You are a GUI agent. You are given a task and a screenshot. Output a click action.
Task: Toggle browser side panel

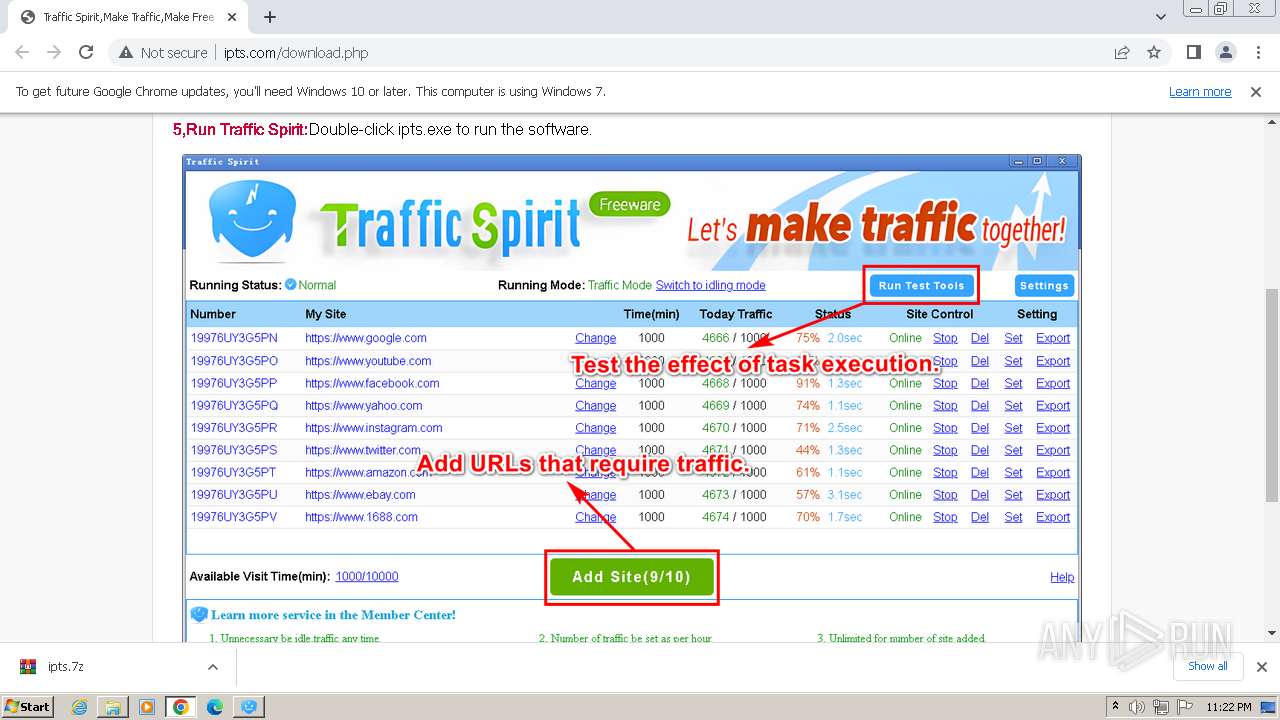[x=1194, y=53]
